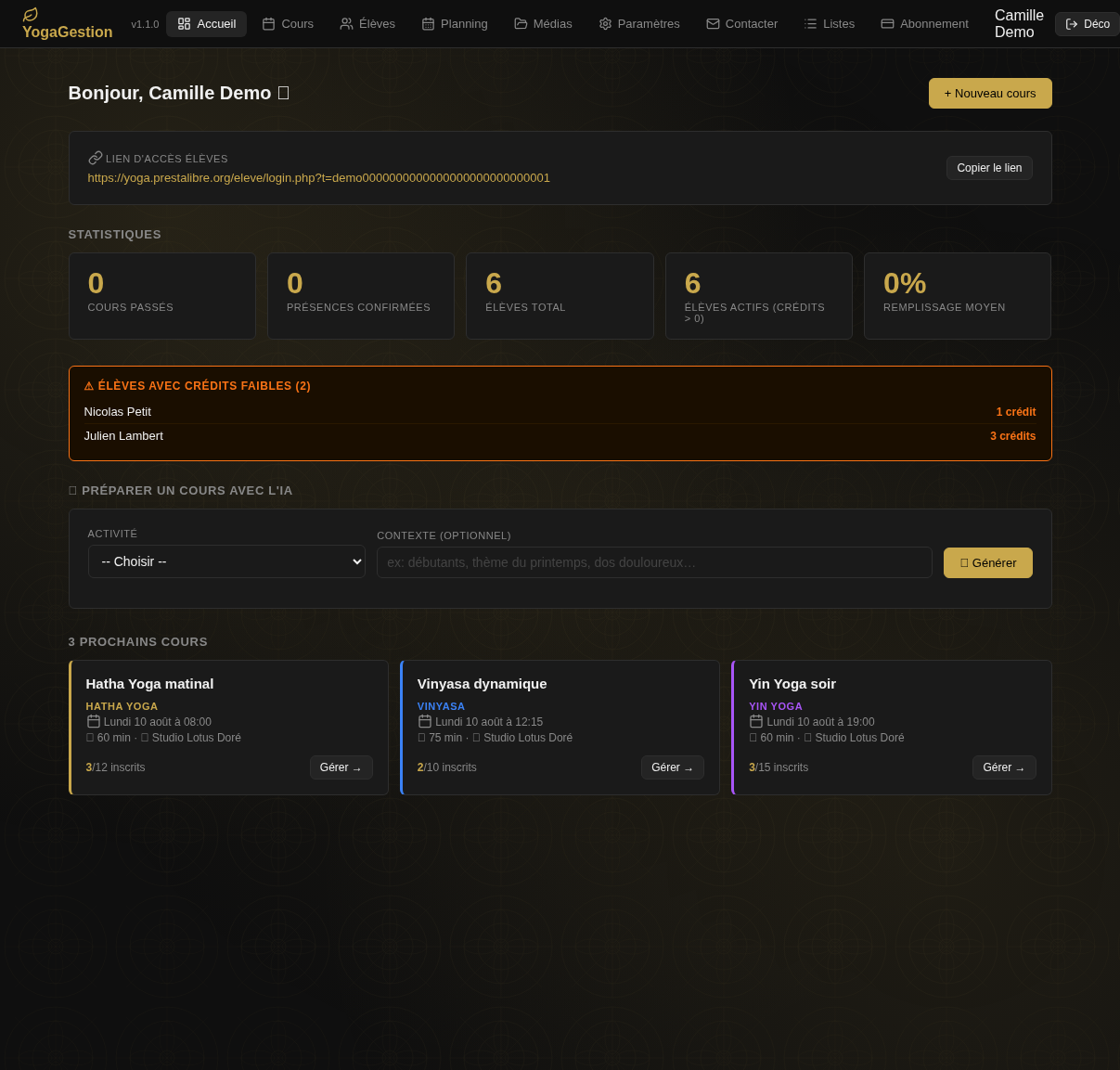Click the Paramètres gear icon in navbar
The height and width of the screenshot is (1070, 1120).
click(605, 24)
